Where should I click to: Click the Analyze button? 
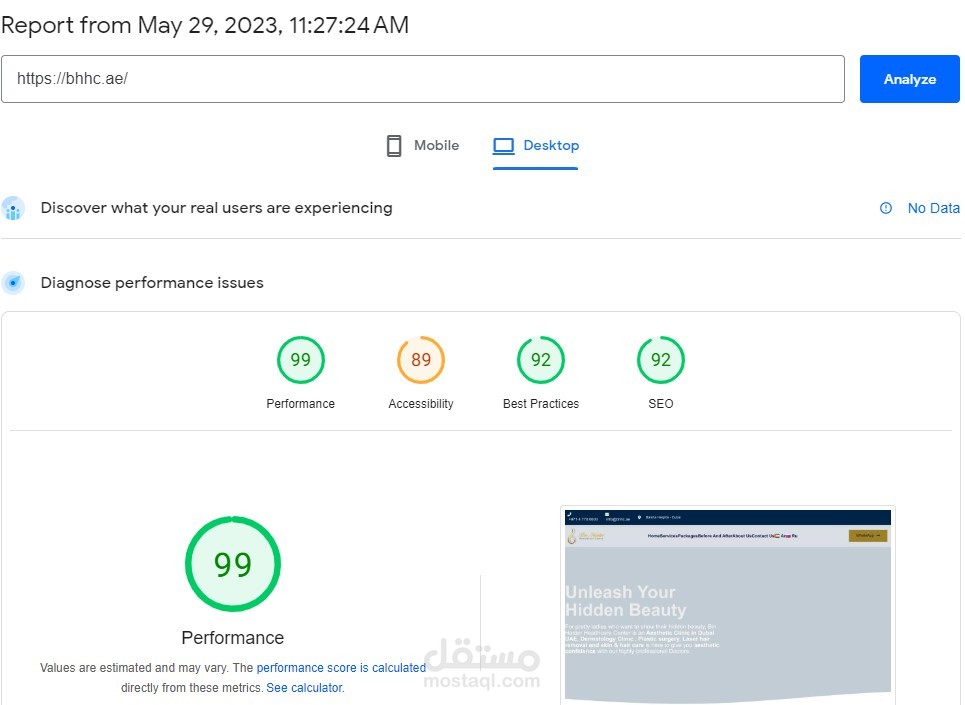[x=909, y=79]
